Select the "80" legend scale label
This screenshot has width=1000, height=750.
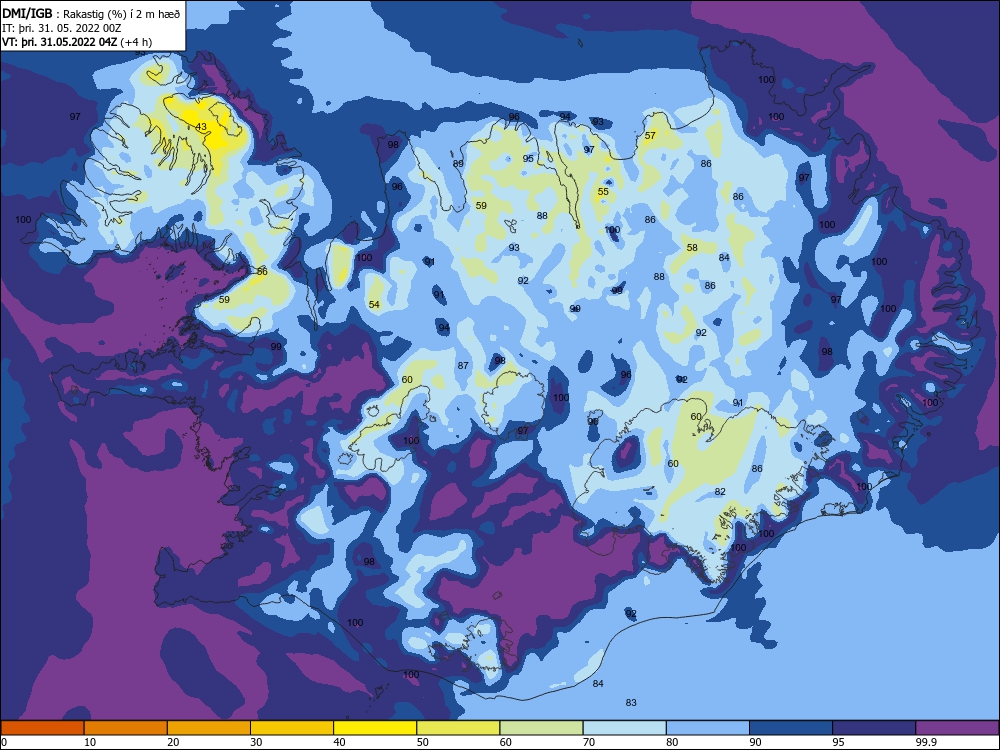coord(672,742)
